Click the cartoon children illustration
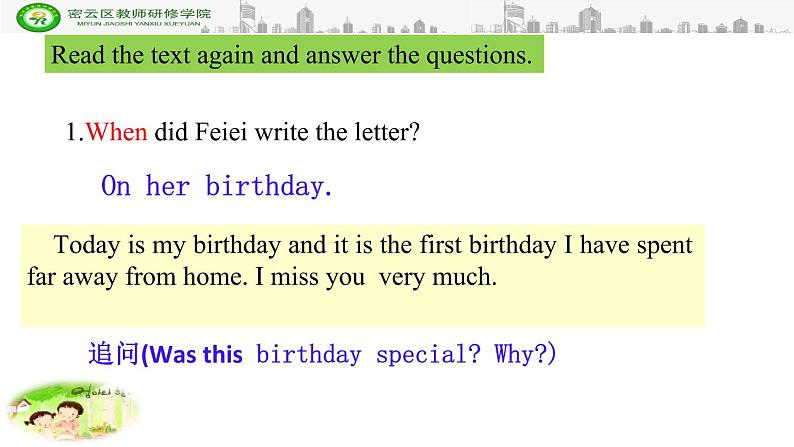This screenshot has width=794, height=447. pyautogui.click(x=70, y=409)
